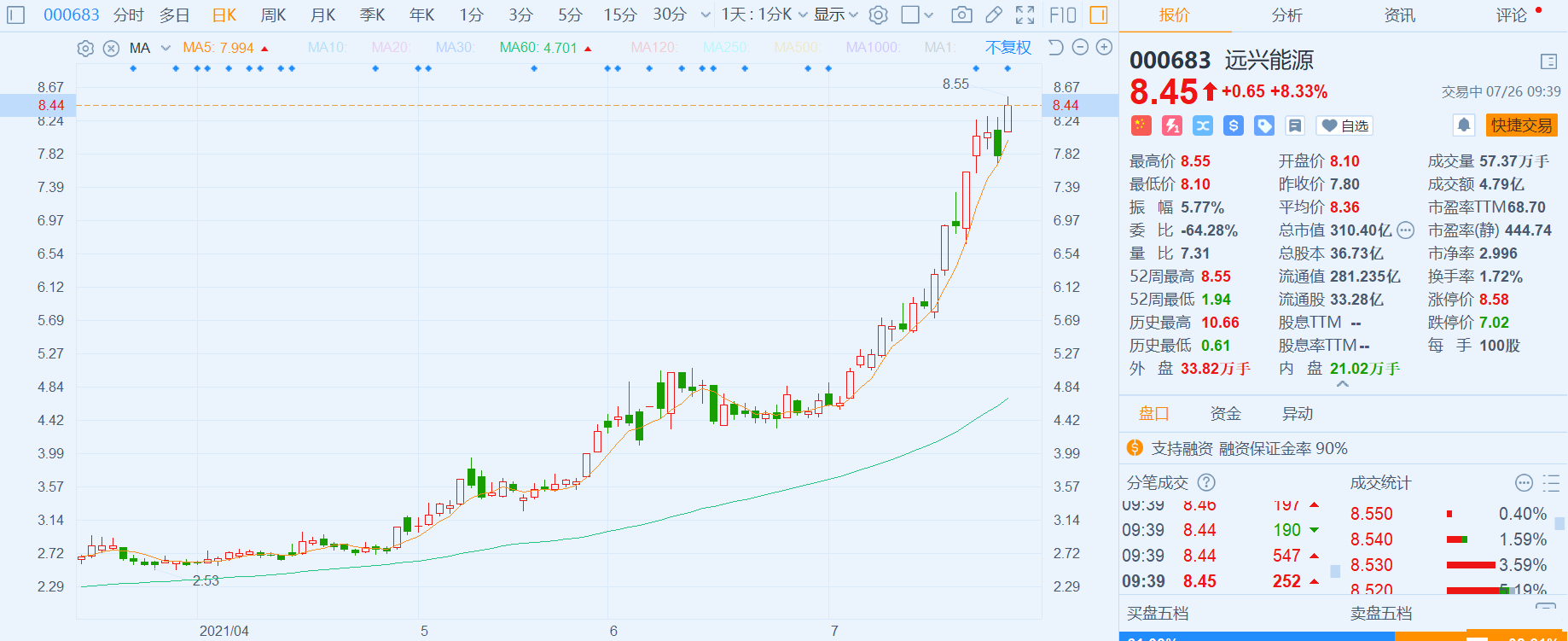Image resolution: width=1568 pixels, height=641 pixels.
Task: Click the price alert bell icon
Action: [x=1463, y=125]
